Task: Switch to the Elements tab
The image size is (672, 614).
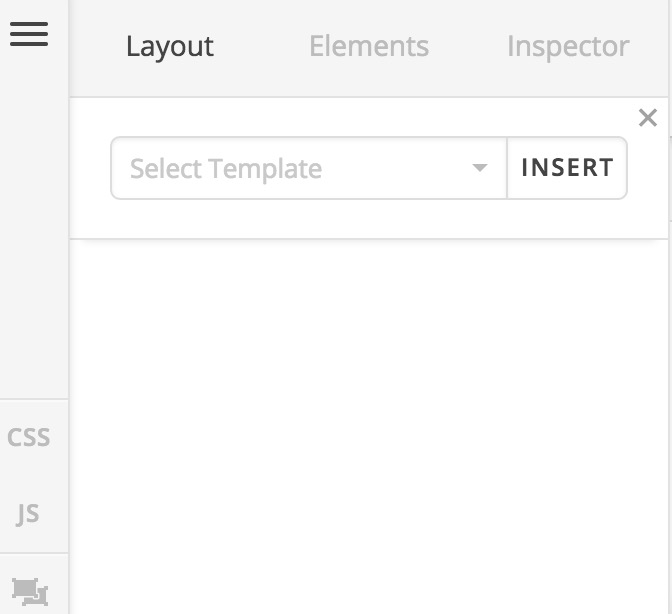Action: (368, 46)
